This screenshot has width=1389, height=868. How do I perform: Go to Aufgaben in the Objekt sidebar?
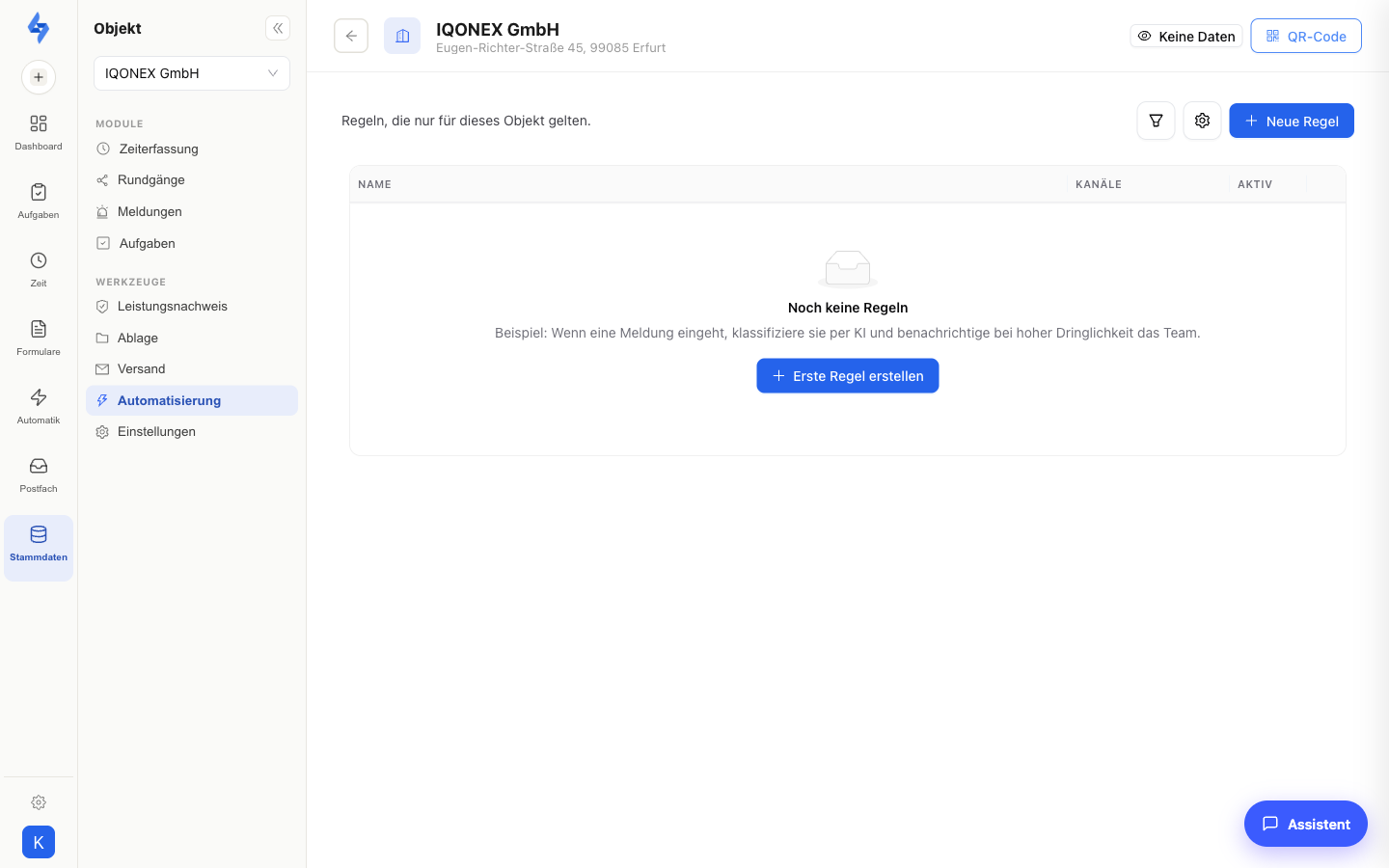(x=192, y=243)
